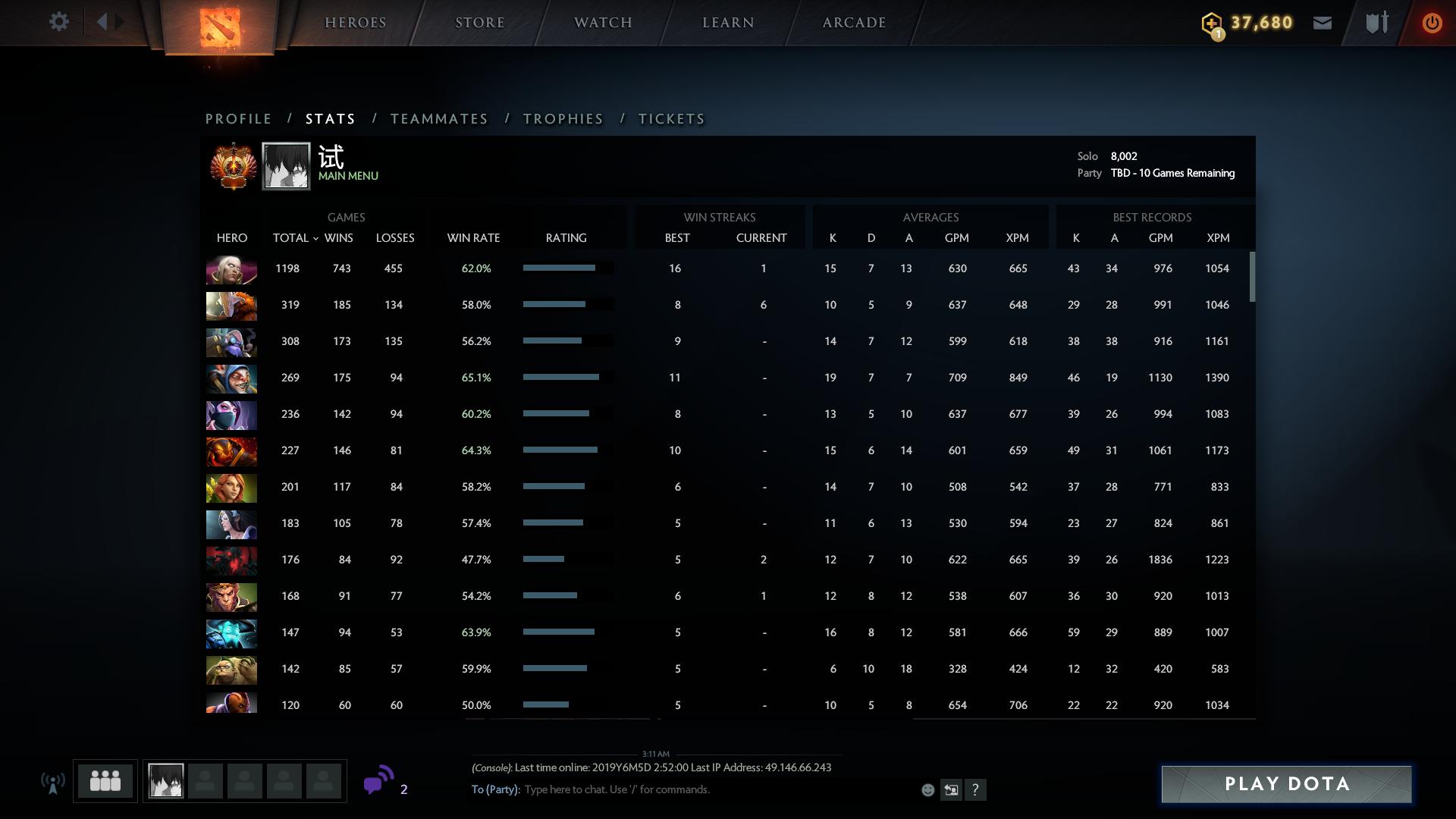Click the Dota 2 logo home button
Viewport: 1456px width, 819px height.
[x=220, y=27]
